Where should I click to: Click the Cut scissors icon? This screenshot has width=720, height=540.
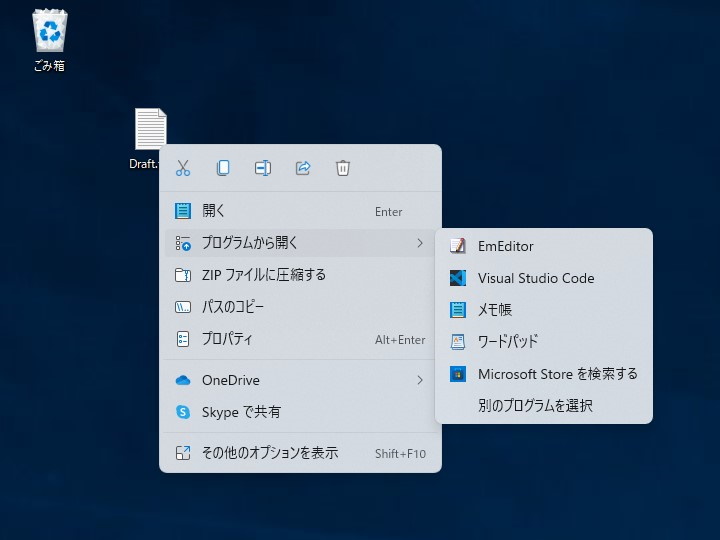pyautogui.click(x=183, y=168)
